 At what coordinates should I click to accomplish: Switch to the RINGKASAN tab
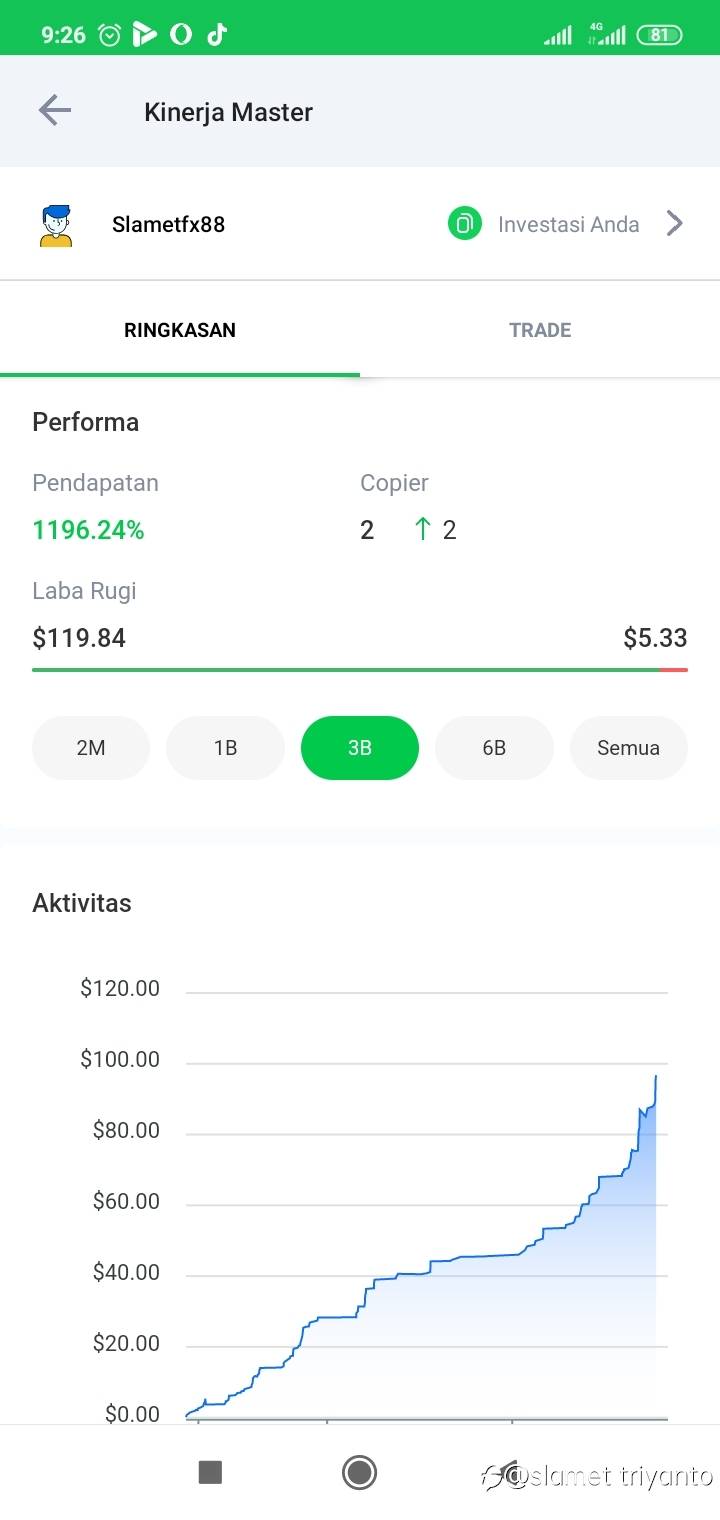tap(180, 330)
